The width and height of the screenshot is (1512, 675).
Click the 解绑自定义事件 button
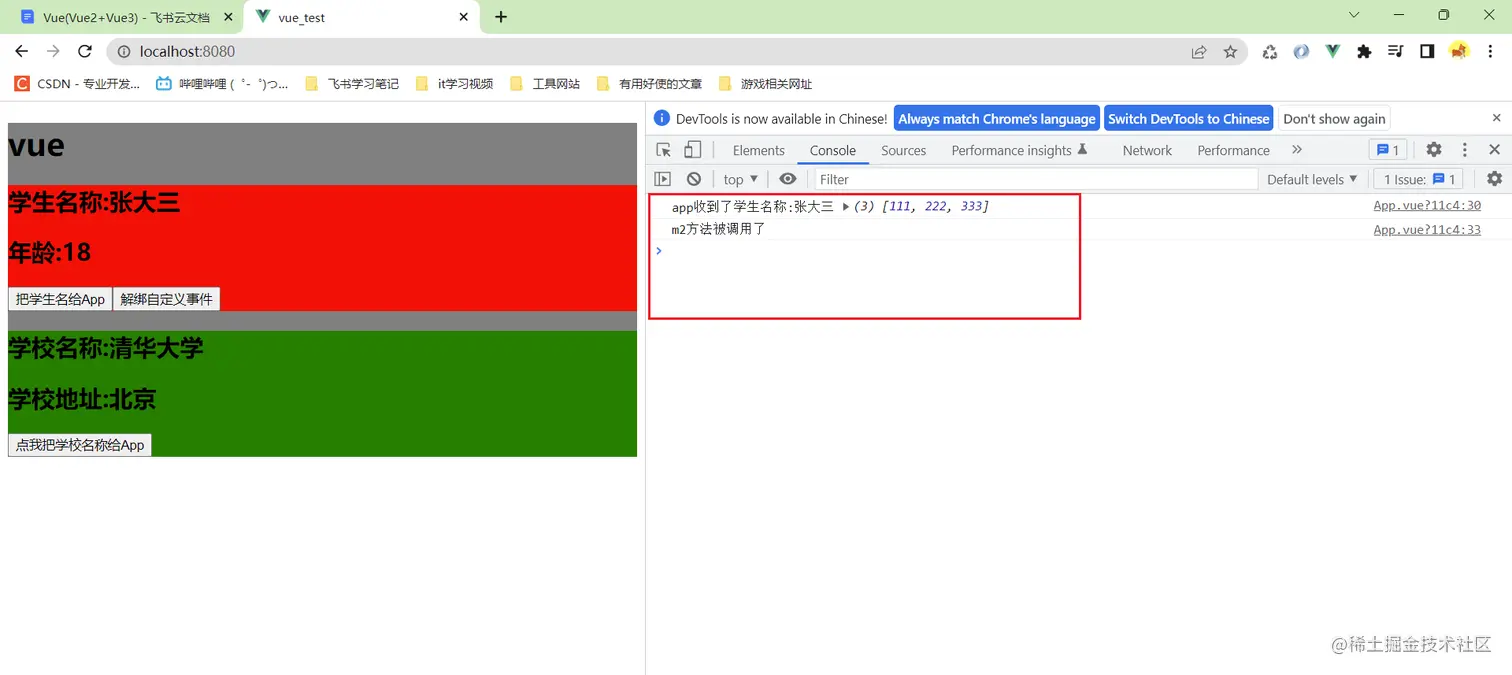(167, 299)
